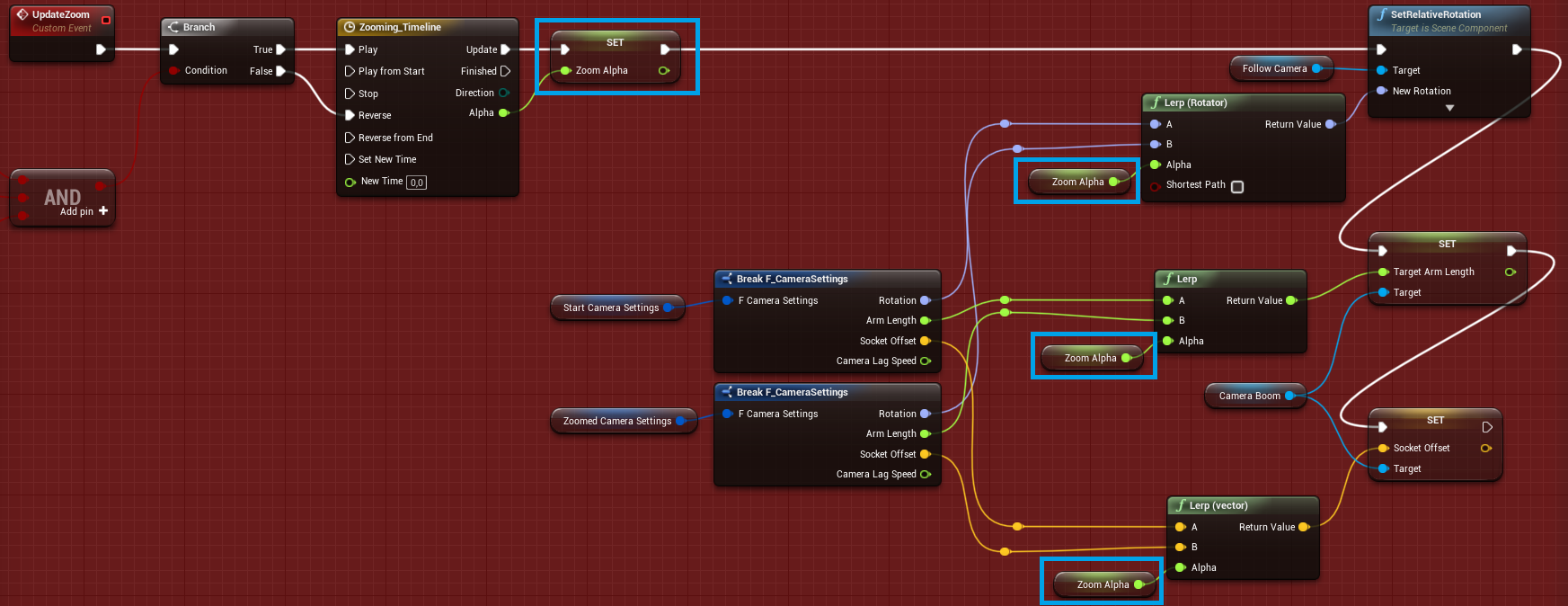
Task: Select the Reverse from End exec pin
Action: 350,138
